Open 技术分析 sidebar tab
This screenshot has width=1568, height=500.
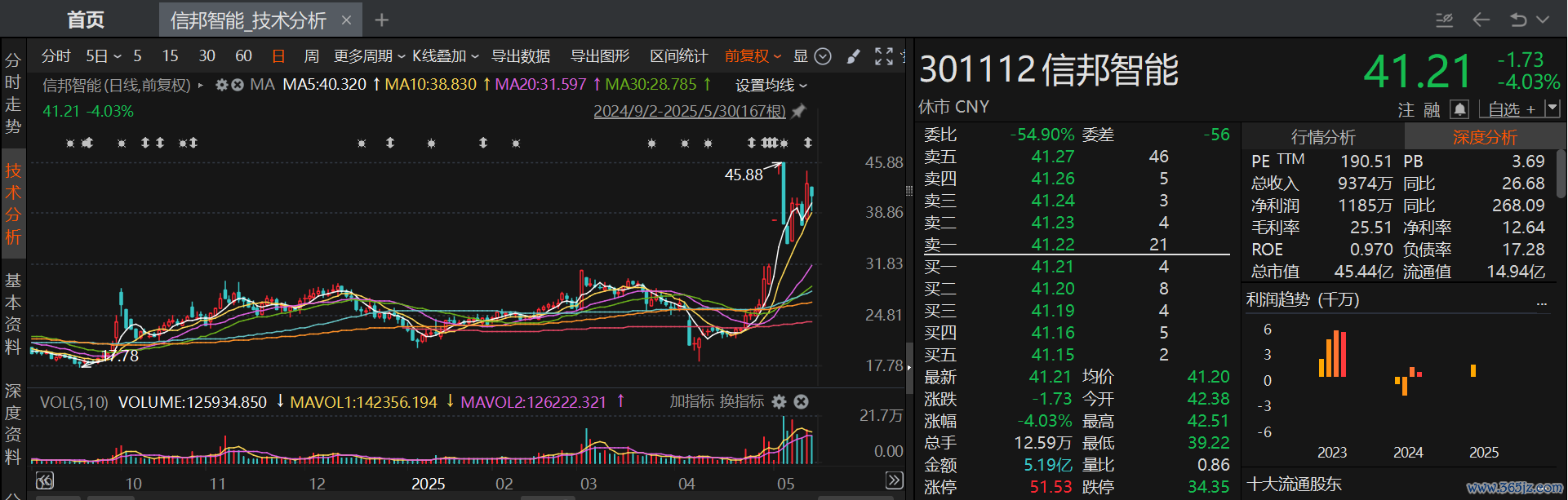tap(13, 204)
